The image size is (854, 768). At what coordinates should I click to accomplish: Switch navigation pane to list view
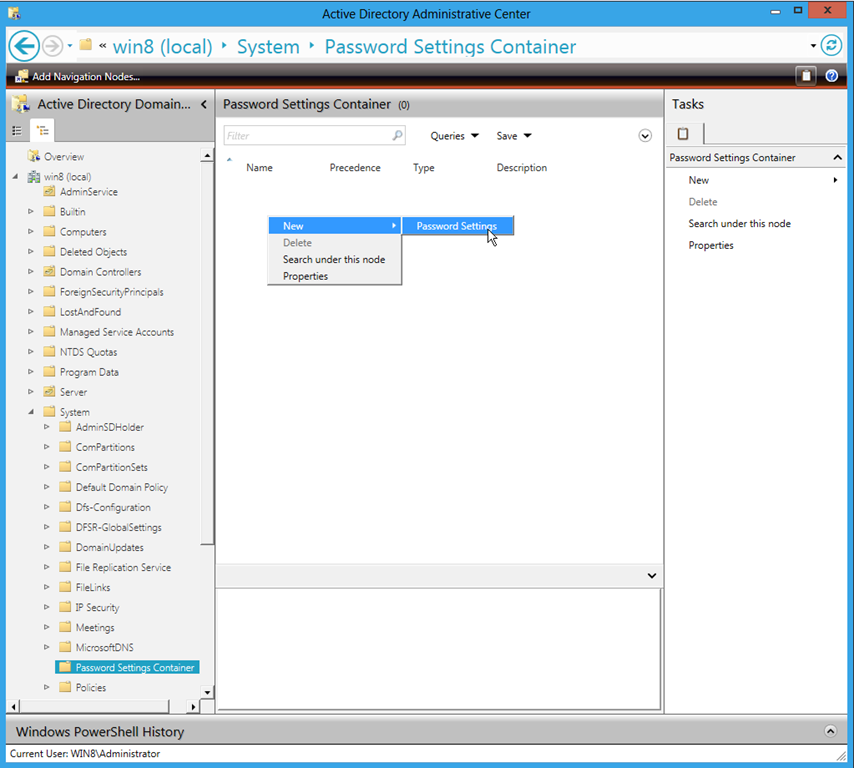(17, 131)
